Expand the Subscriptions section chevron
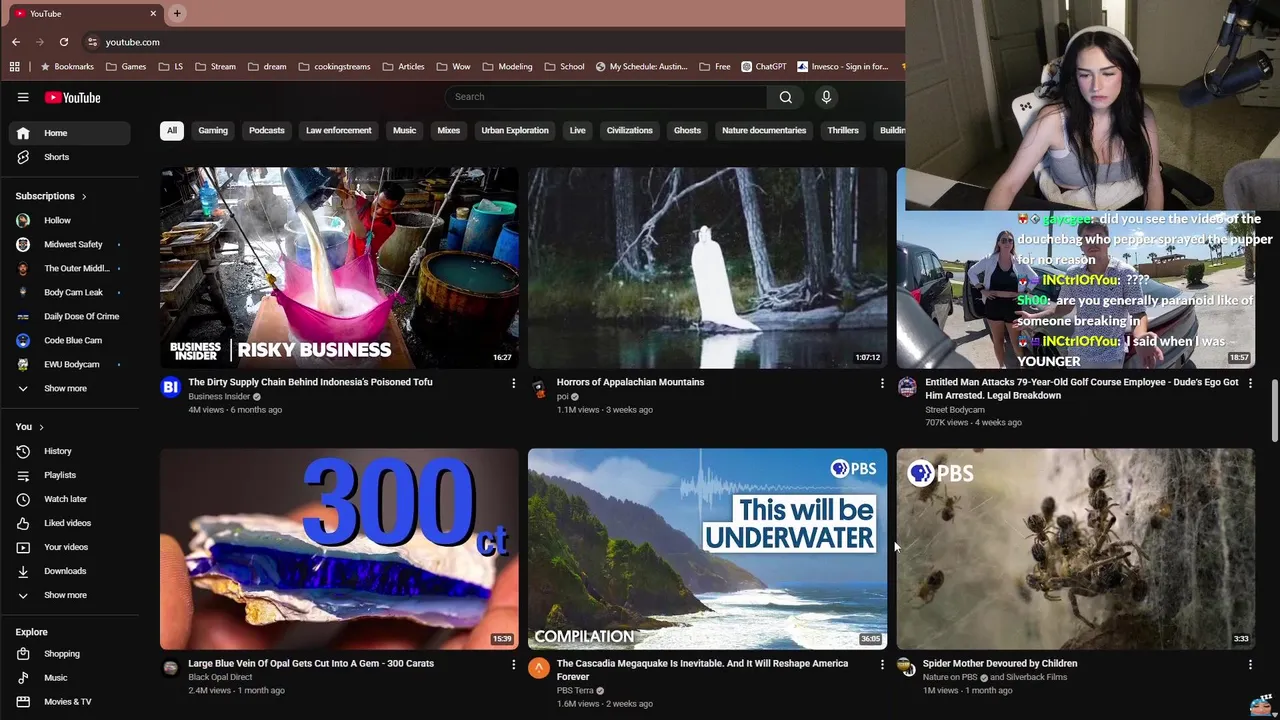Viewport: 1280px width, 720px height. [84, 197]
